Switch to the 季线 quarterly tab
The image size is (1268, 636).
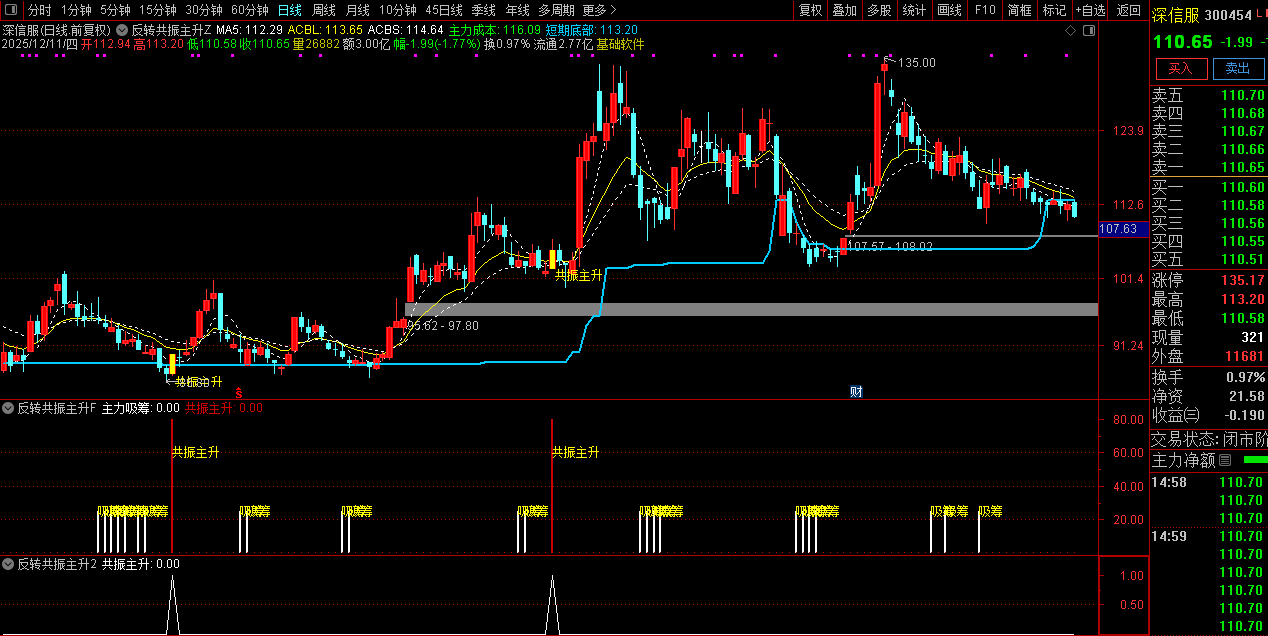pyautogui.click(x=483, y=10)
